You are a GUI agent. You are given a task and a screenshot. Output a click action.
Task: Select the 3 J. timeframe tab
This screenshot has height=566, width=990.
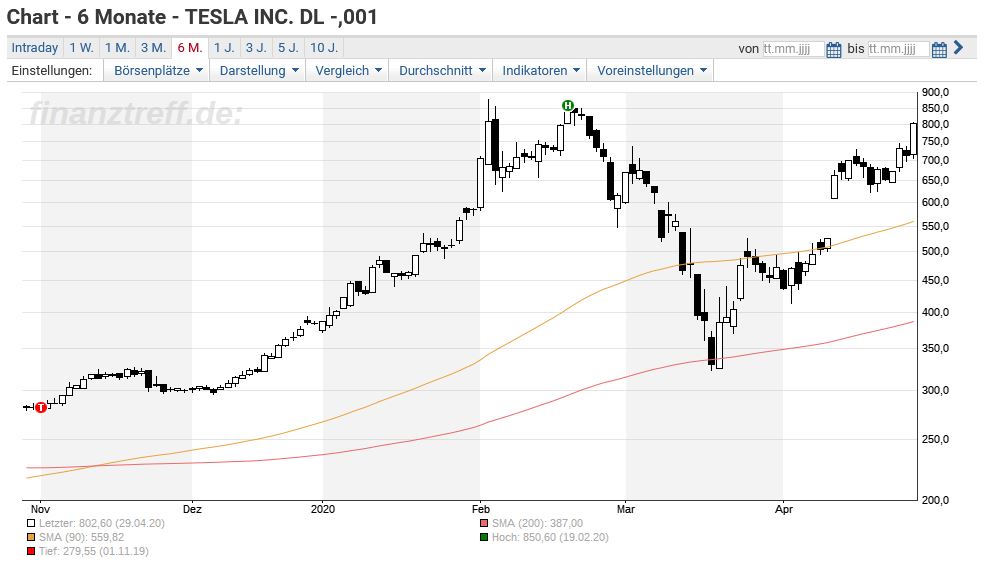click(256, 48)
